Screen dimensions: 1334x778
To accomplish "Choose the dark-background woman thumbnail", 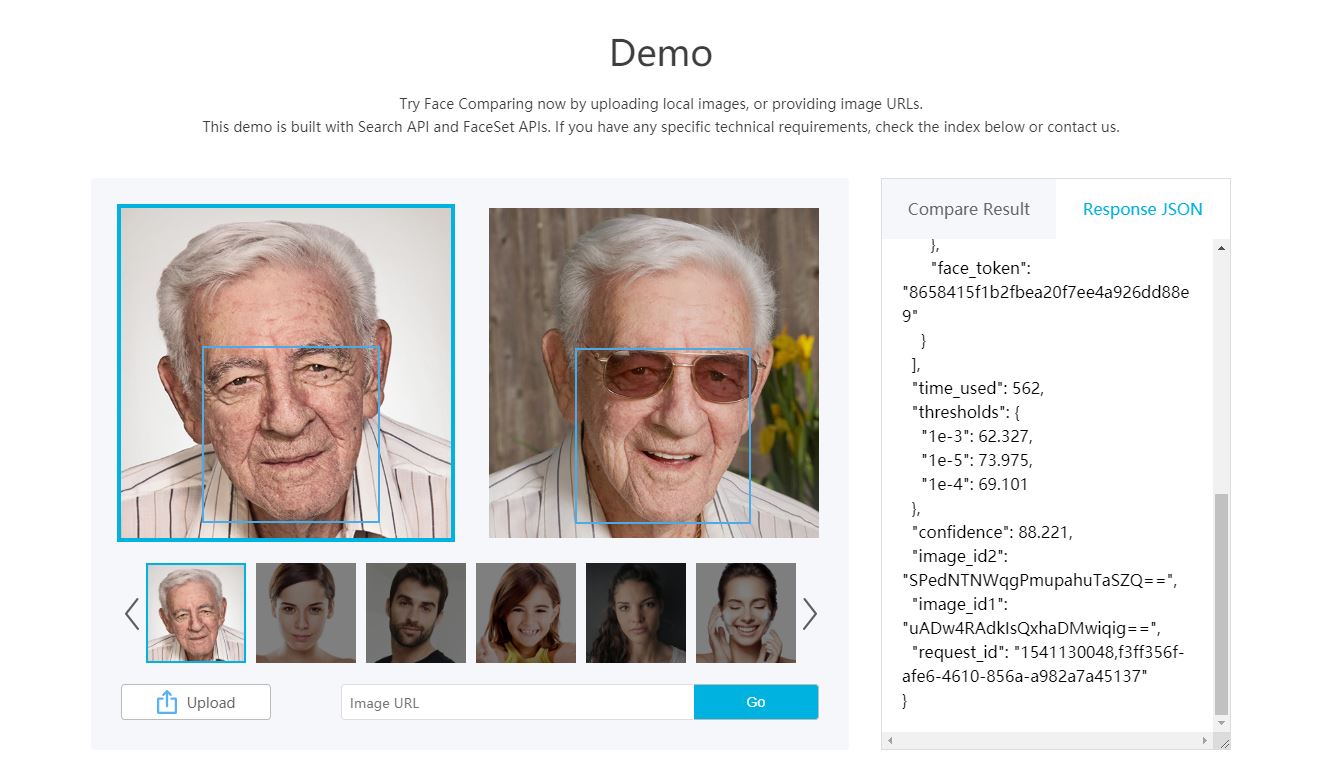I will (x=636, y=613).
